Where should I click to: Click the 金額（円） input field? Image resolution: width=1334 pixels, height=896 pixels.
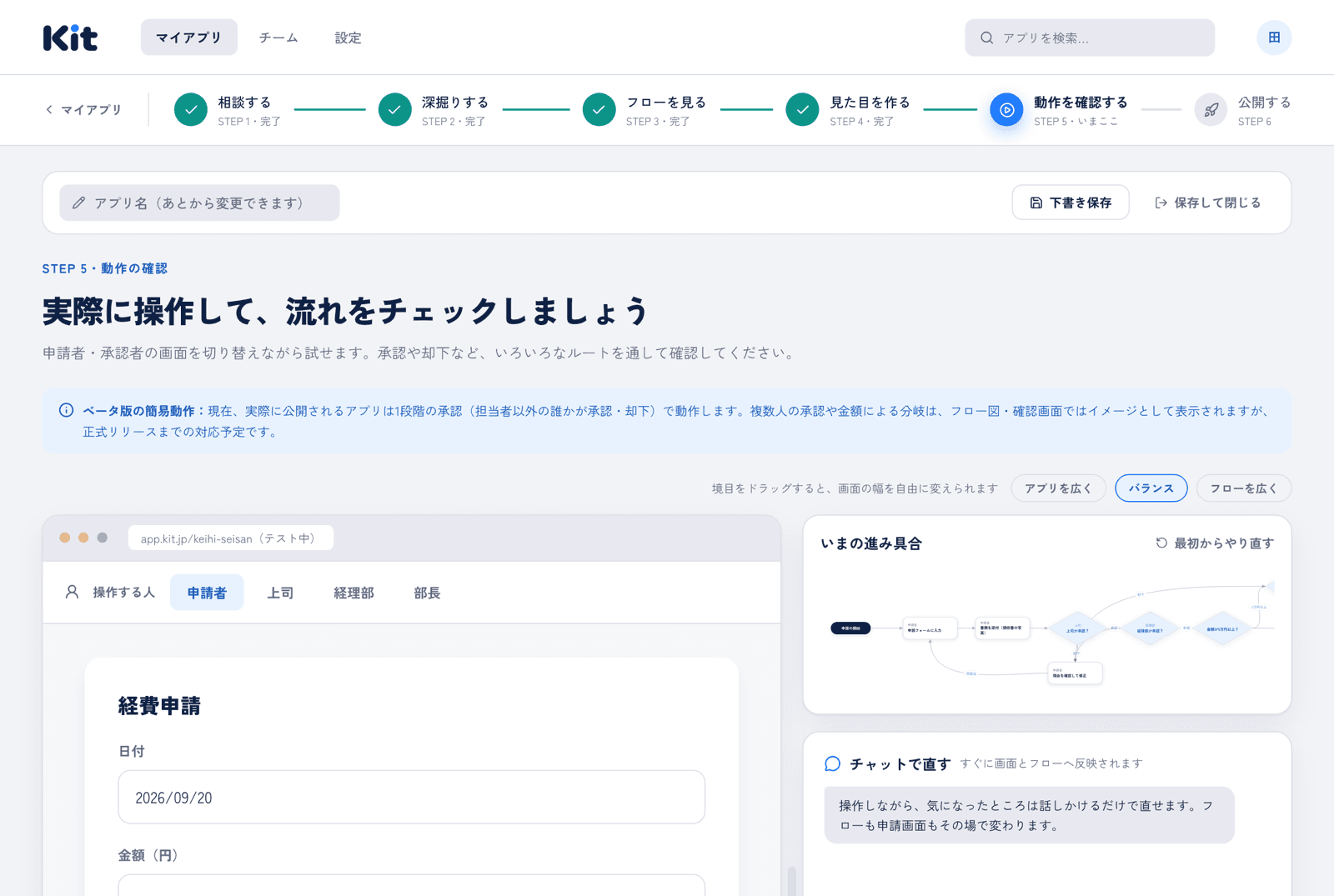coord(412,885)
